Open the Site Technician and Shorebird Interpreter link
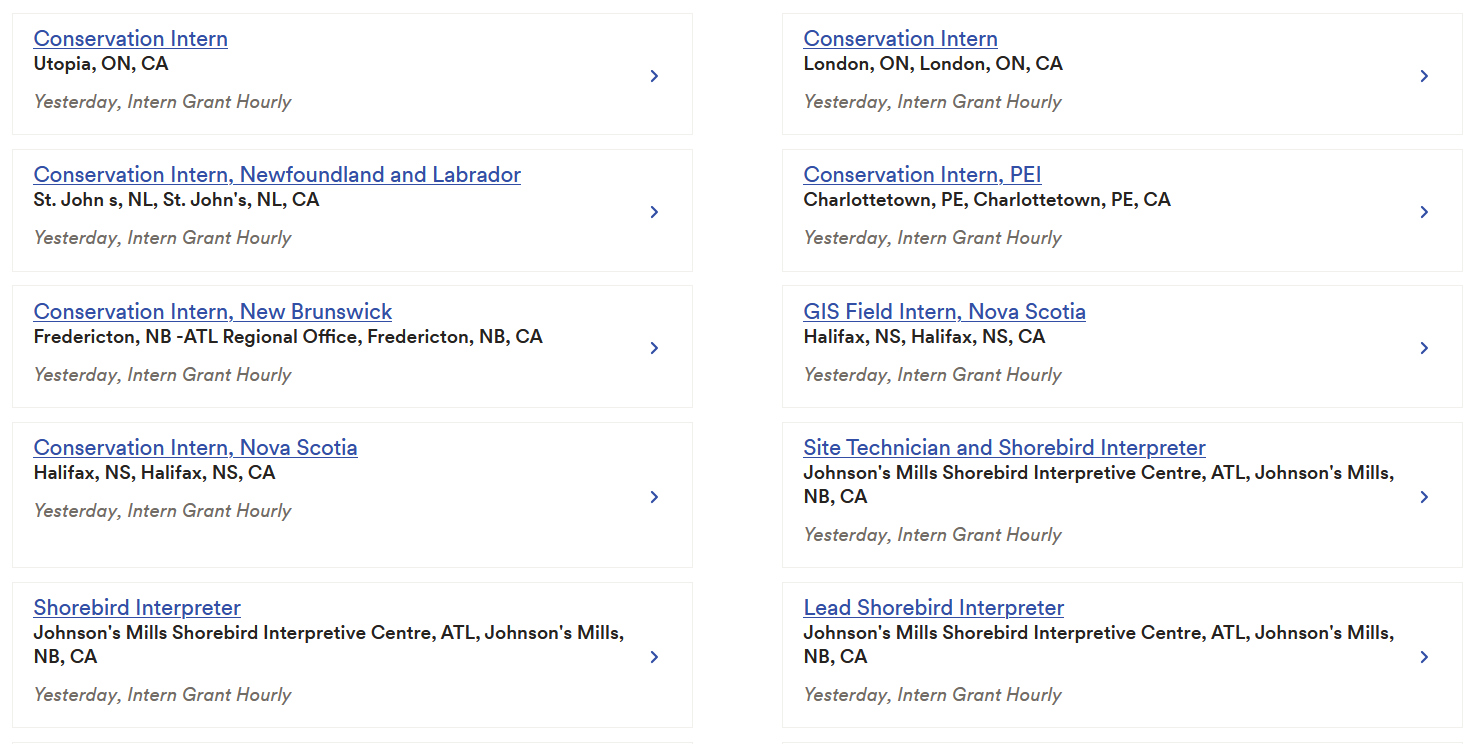This screenshot has width=1470, height=744. pos(1004,448)
